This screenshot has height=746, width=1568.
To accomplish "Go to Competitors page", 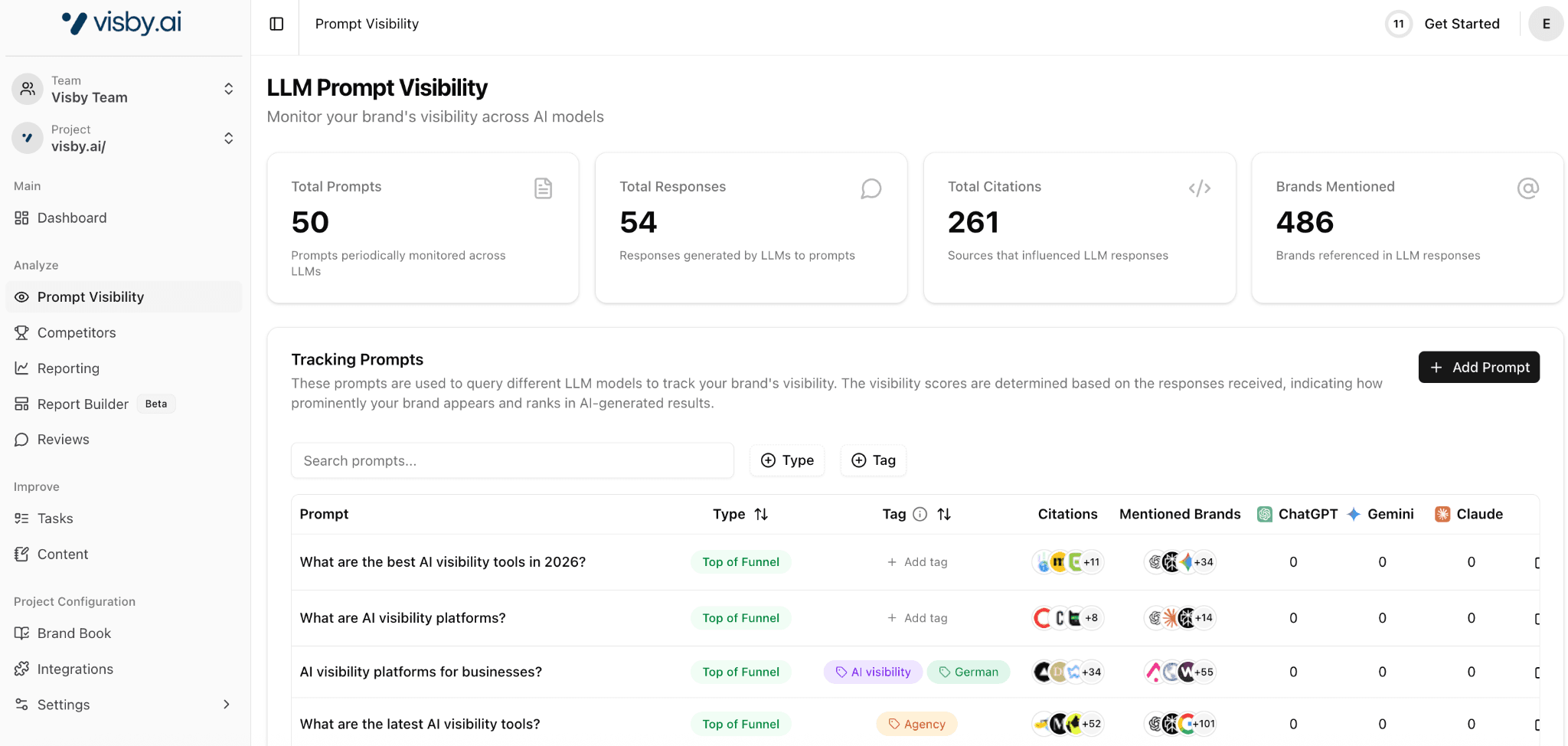I will point(123,333).
